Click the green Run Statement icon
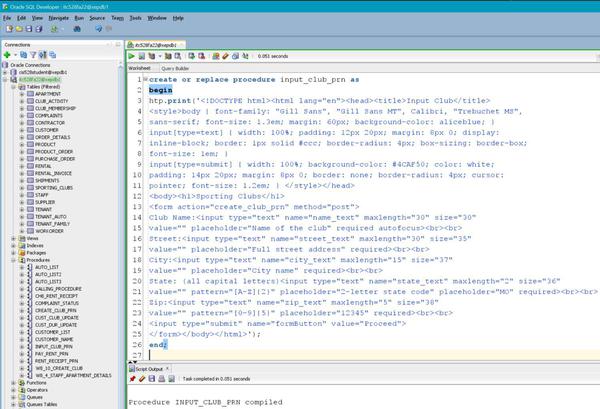600x409 pixels. [x=131, y=57]
